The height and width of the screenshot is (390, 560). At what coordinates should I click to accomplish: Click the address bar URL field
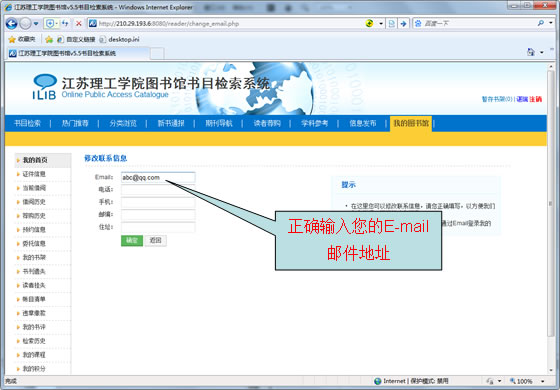click(x=229, y=24)
